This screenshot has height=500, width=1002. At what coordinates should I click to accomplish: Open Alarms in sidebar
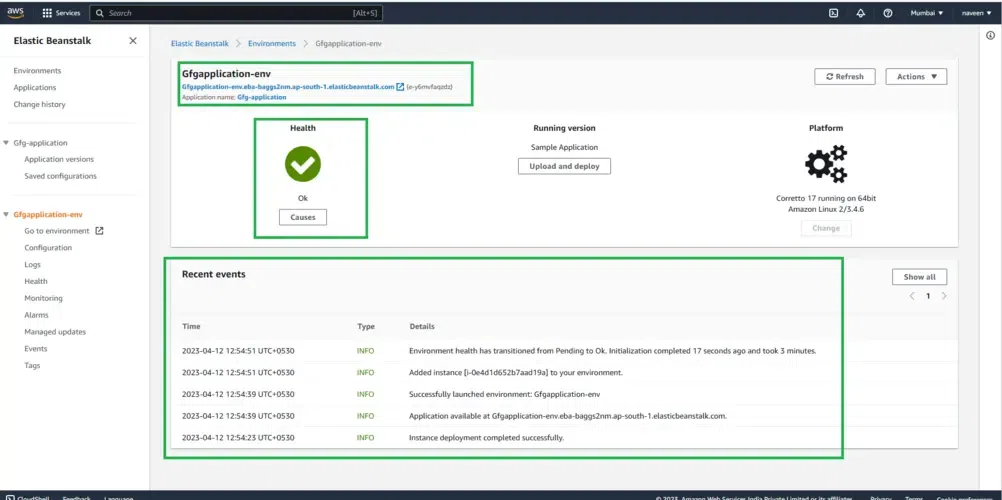pos(36,315)
